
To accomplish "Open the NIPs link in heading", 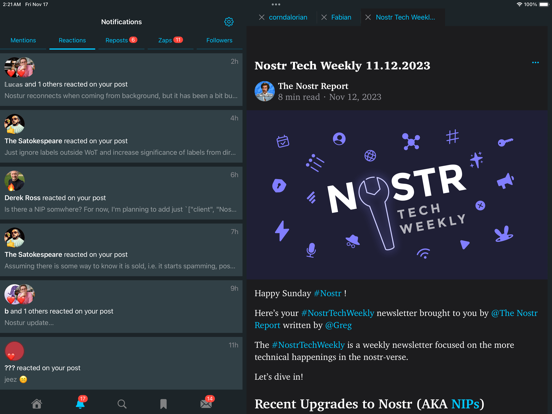I will (x=465, y=404).
